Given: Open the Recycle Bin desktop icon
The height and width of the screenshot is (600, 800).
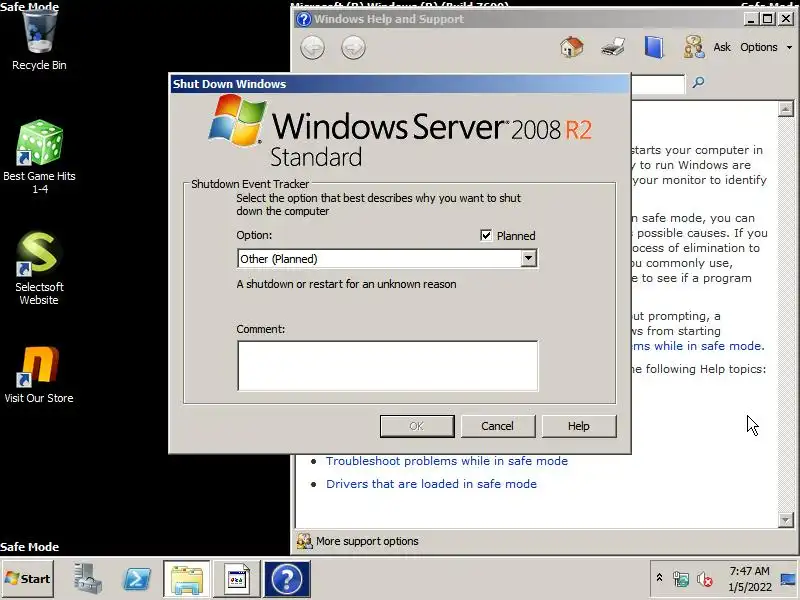Looking at the screenshot, I should [39, 32].
